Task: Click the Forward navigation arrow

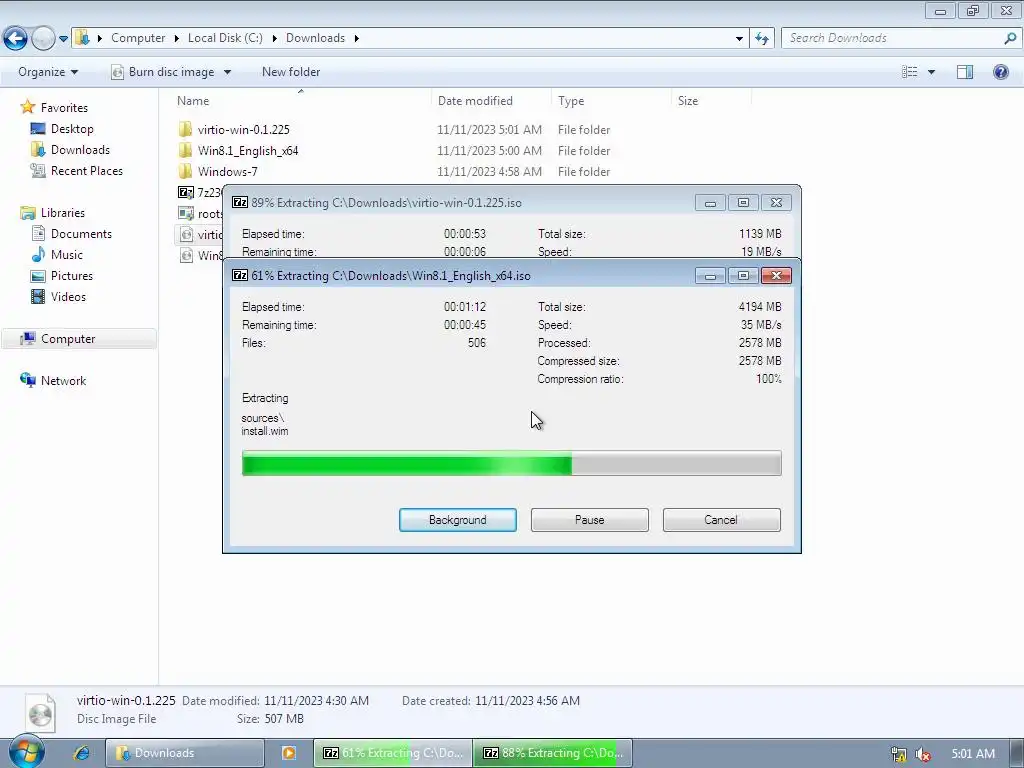Action: [x=43, y=39]
